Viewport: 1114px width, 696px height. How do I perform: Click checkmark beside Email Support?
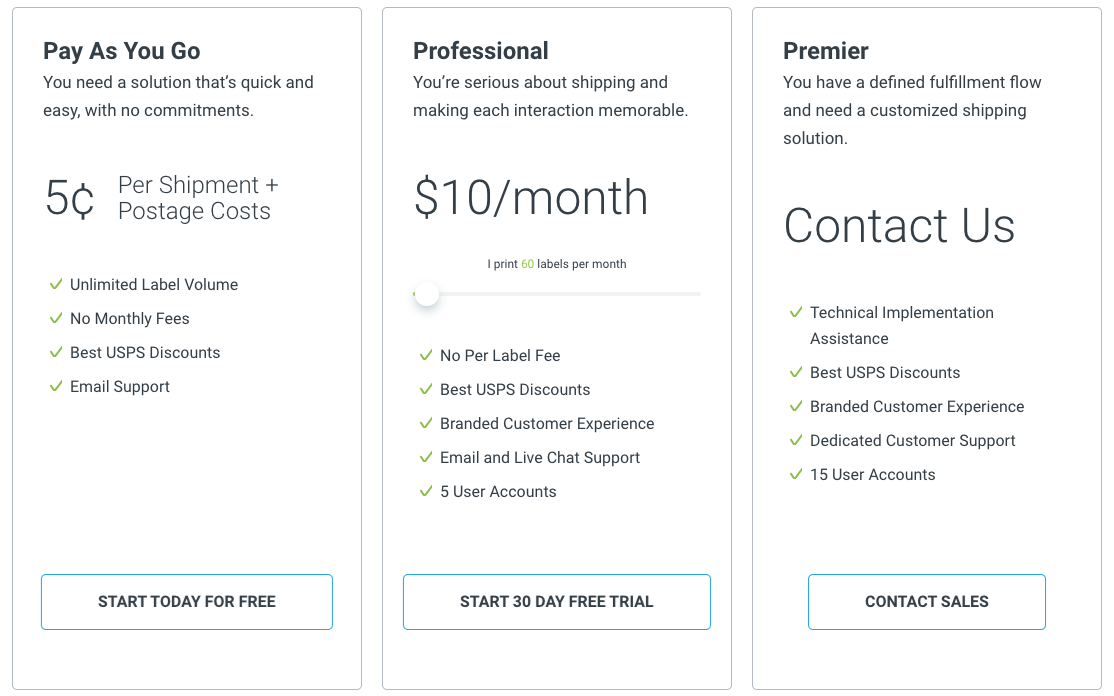click(x=56, y=387)
